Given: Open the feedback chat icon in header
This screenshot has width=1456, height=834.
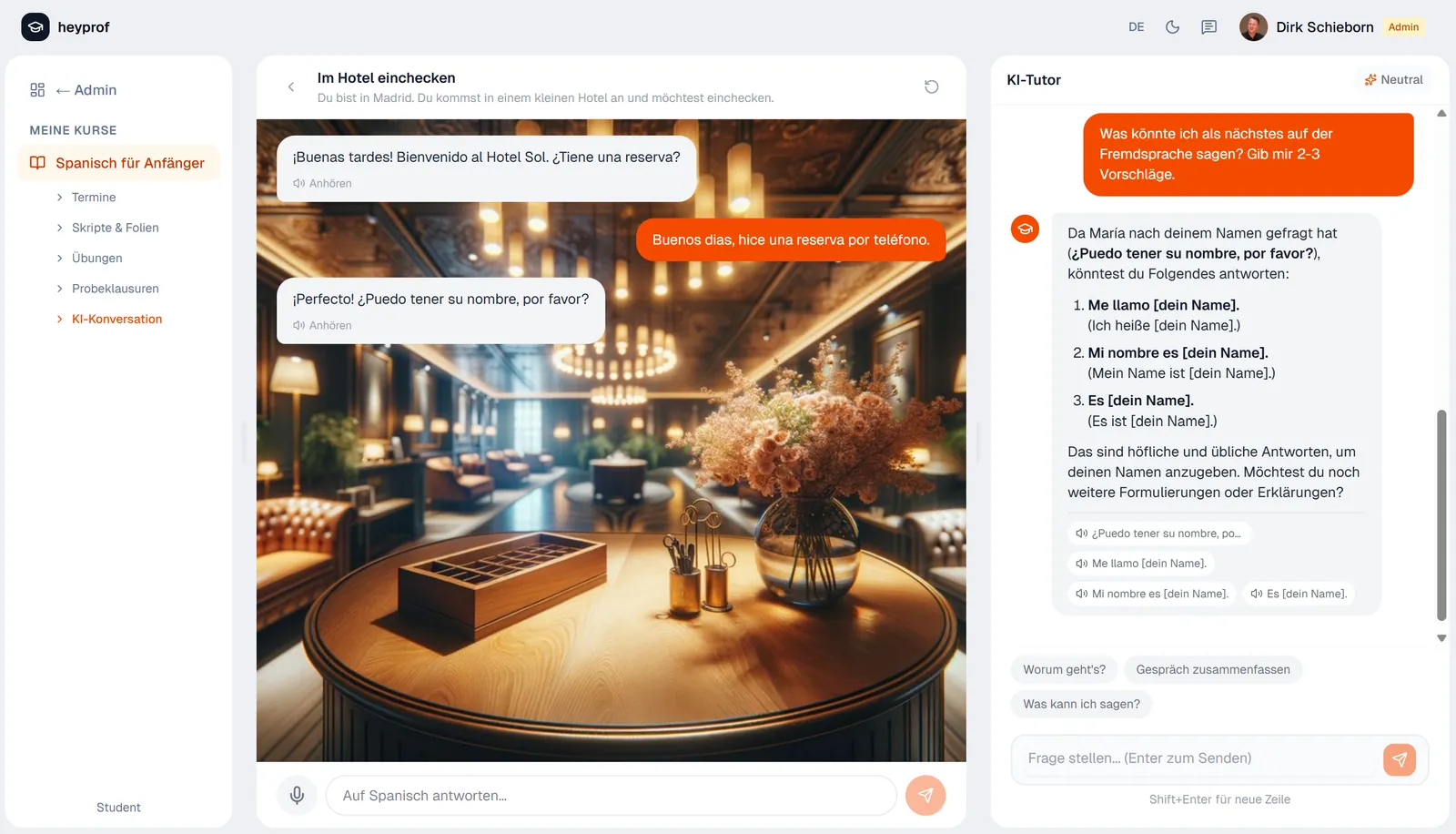Looking at the screenshot, I should pos(1208,27).
